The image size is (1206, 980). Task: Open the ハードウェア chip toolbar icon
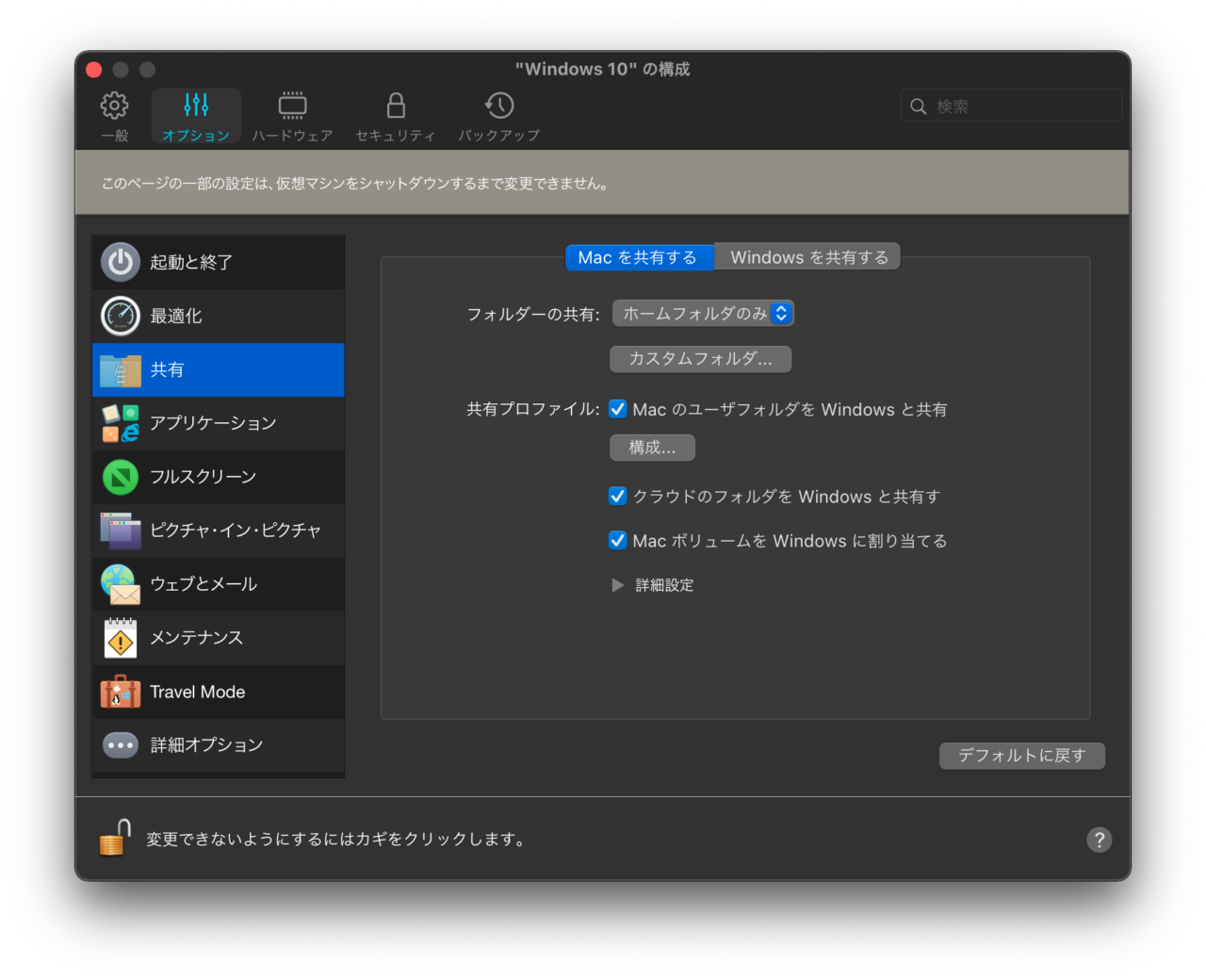tap(292, 106)
